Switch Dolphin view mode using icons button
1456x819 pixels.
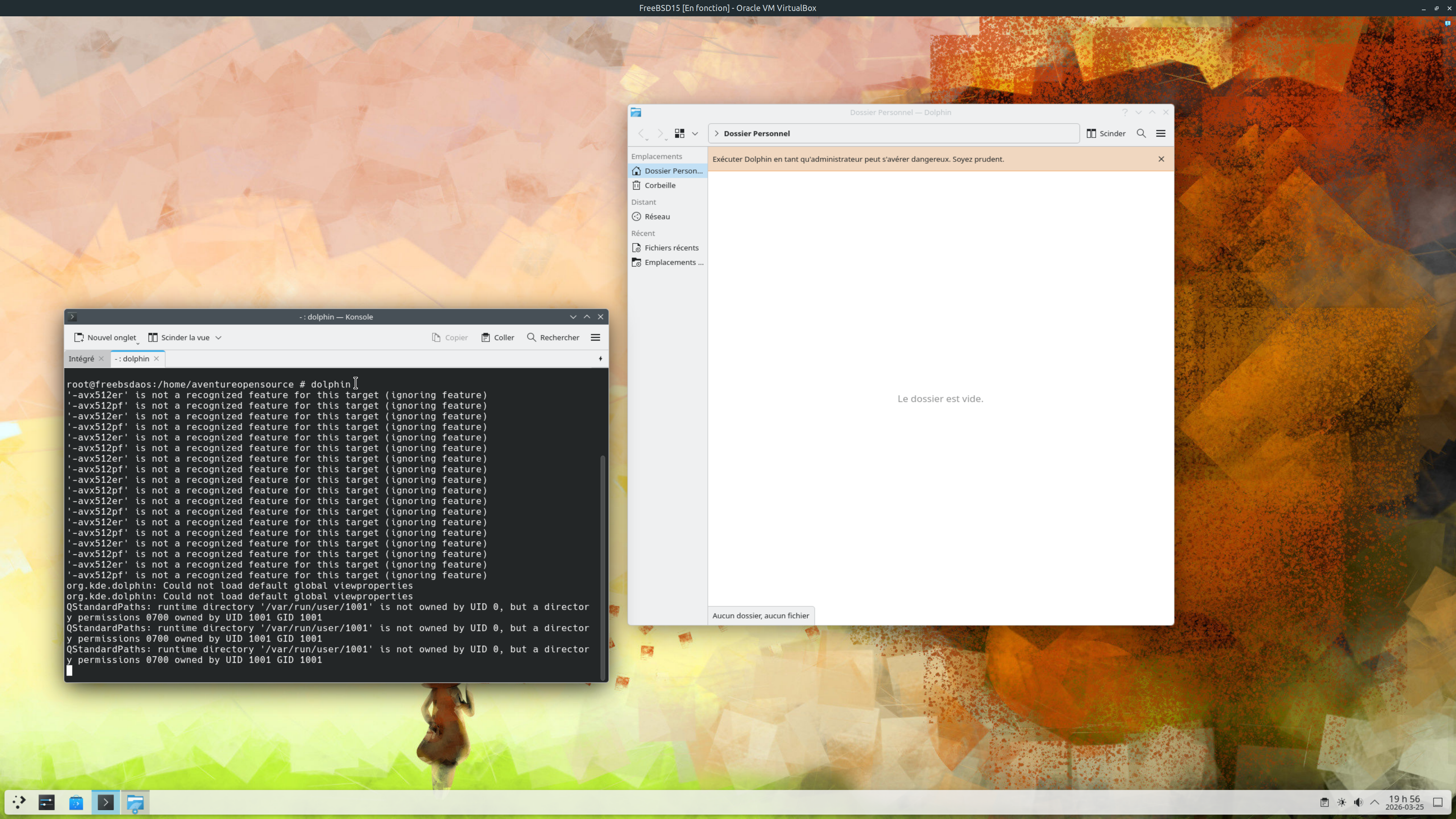[x=679, y=134]
